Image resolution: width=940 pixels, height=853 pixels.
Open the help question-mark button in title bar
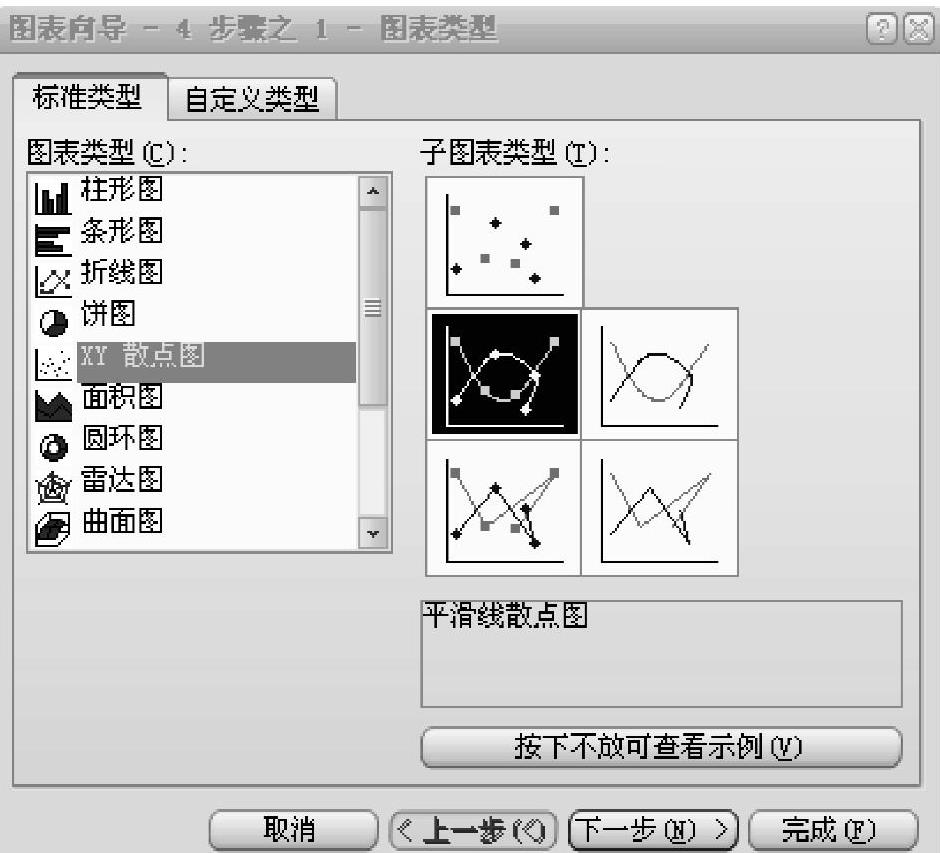pos(882,28)
